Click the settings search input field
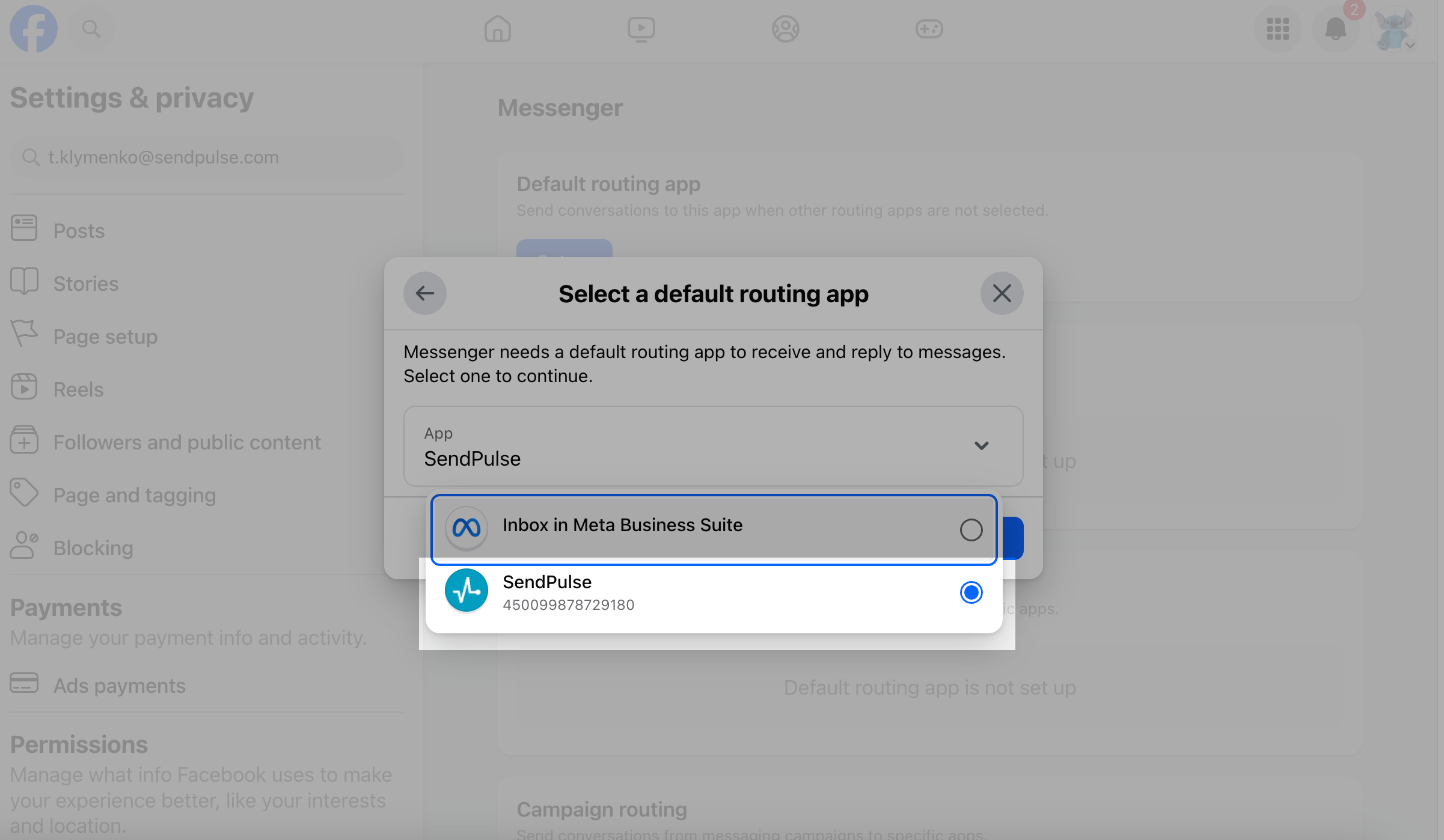 pyautogui.click(x=207, y=157)
